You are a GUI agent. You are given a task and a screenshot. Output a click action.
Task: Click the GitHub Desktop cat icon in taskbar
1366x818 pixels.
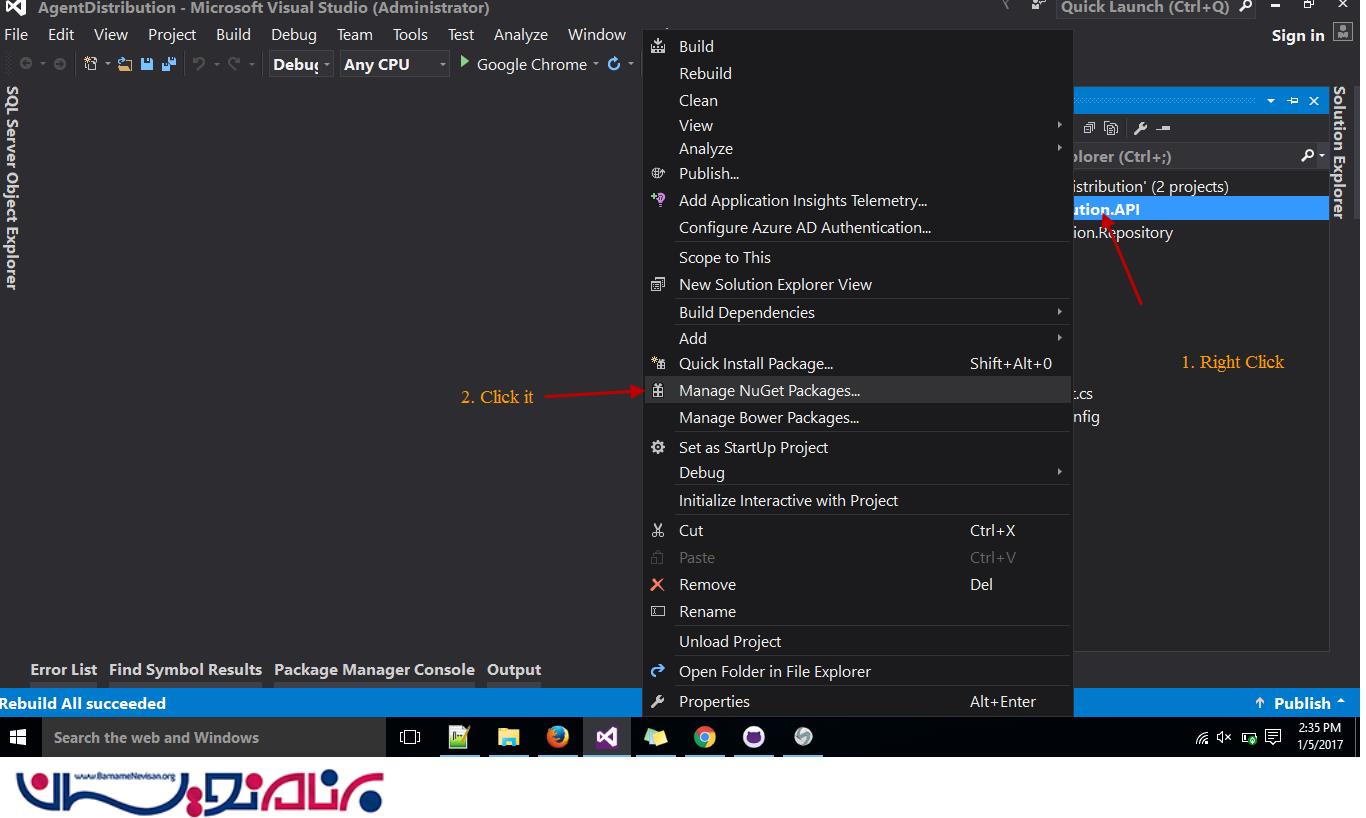(754, 737)
